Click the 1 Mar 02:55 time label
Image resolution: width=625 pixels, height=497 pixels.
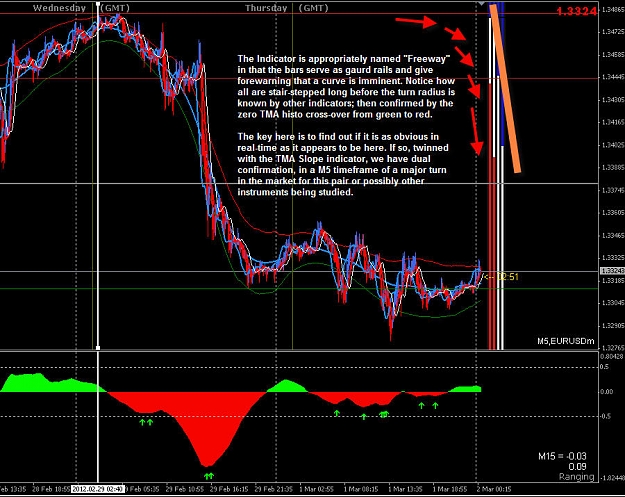(318, 489)
